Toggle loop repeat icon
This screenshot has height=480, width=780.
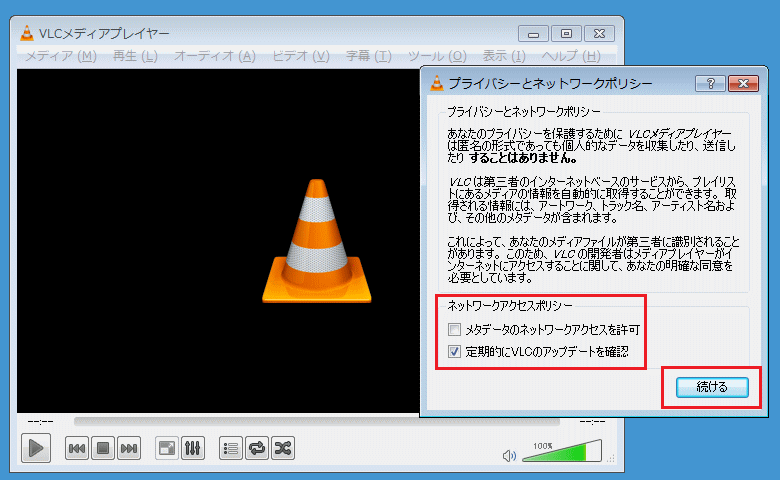point(257,449)
